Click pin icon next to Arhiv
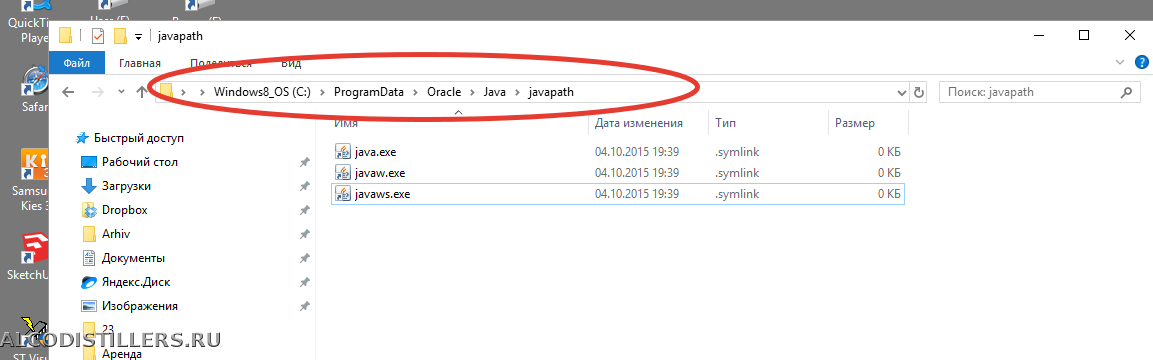 tap(304, 234)
